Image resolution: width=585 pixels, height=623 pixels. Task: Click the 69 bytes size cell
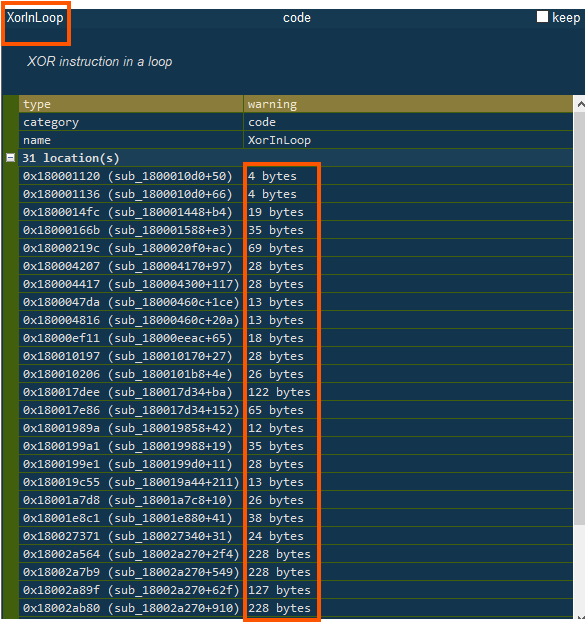[x=408, y=248]
